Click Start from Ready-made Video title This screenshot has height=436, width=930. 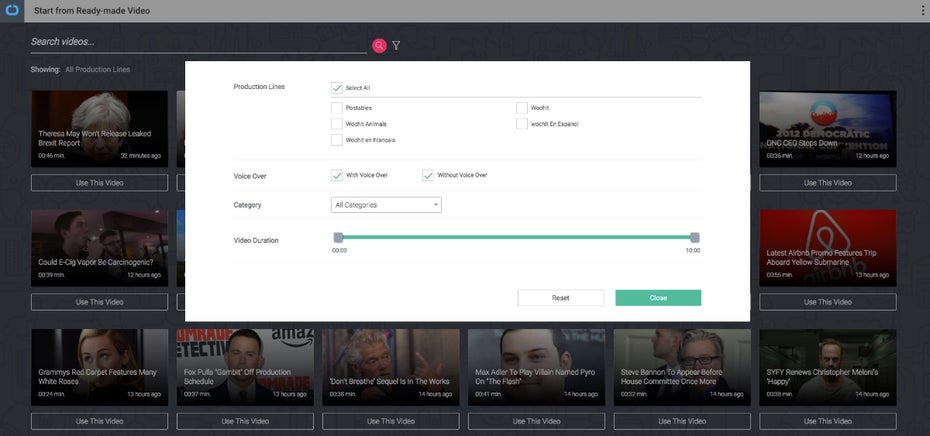(92, 11)
